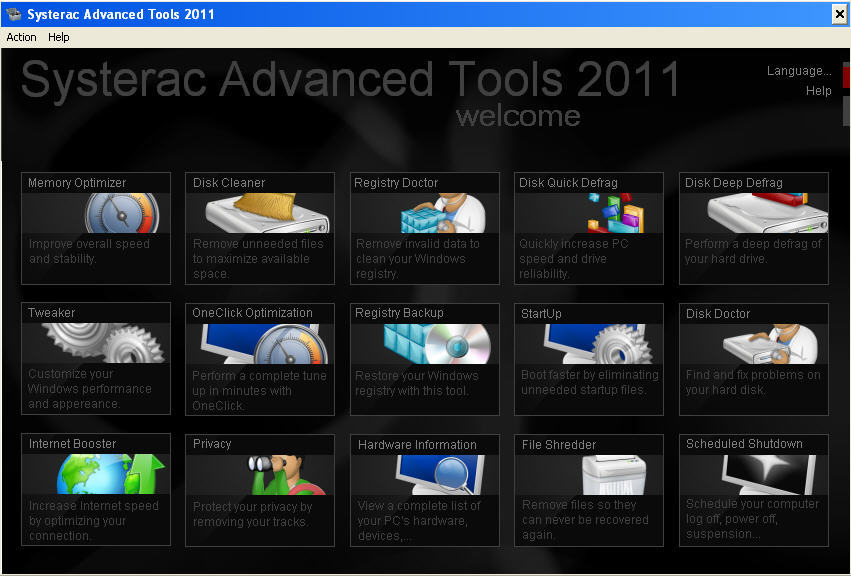The height and width of the screenshot is (576, 851).
Task: Click 'Perform a complete tune up' description
Action: (259, 390)
